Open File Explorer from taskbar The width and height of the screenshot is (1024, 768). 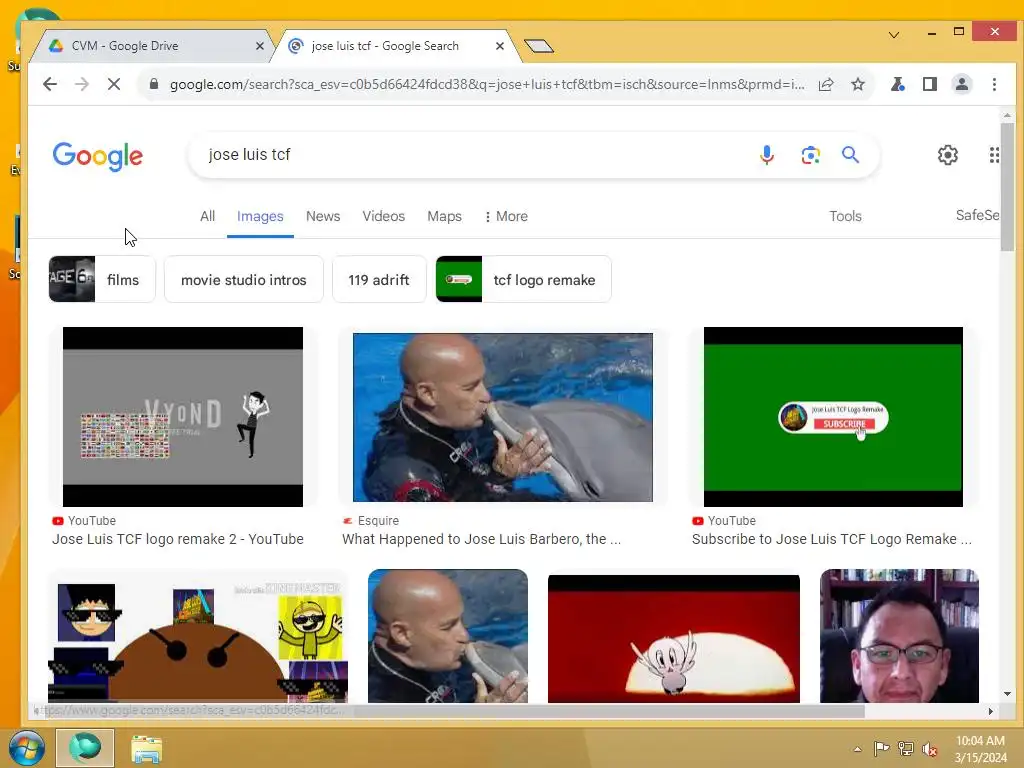tap(146, 748)
